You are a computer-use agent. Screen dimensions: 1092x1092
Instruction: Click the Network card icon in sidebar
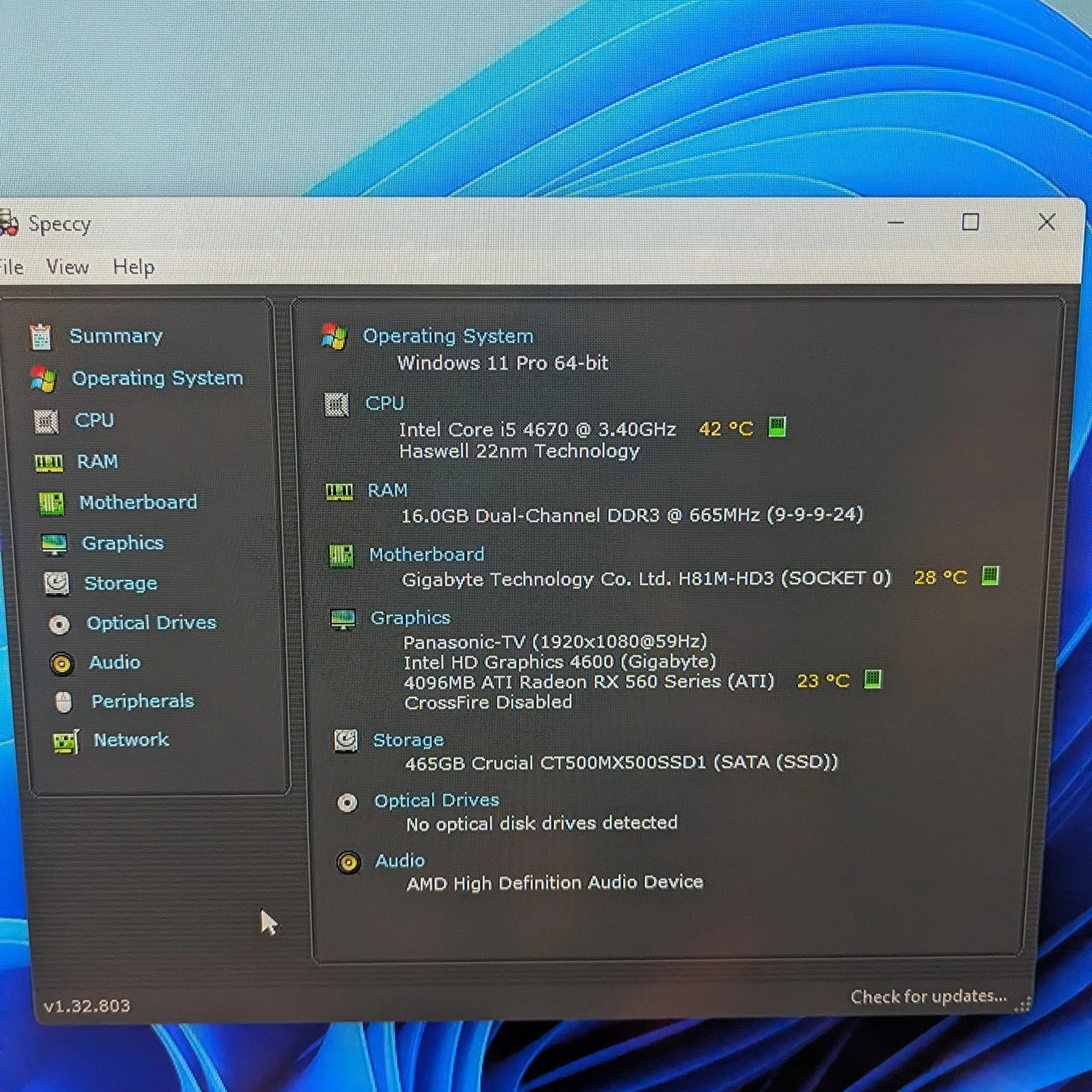point(66,742)
